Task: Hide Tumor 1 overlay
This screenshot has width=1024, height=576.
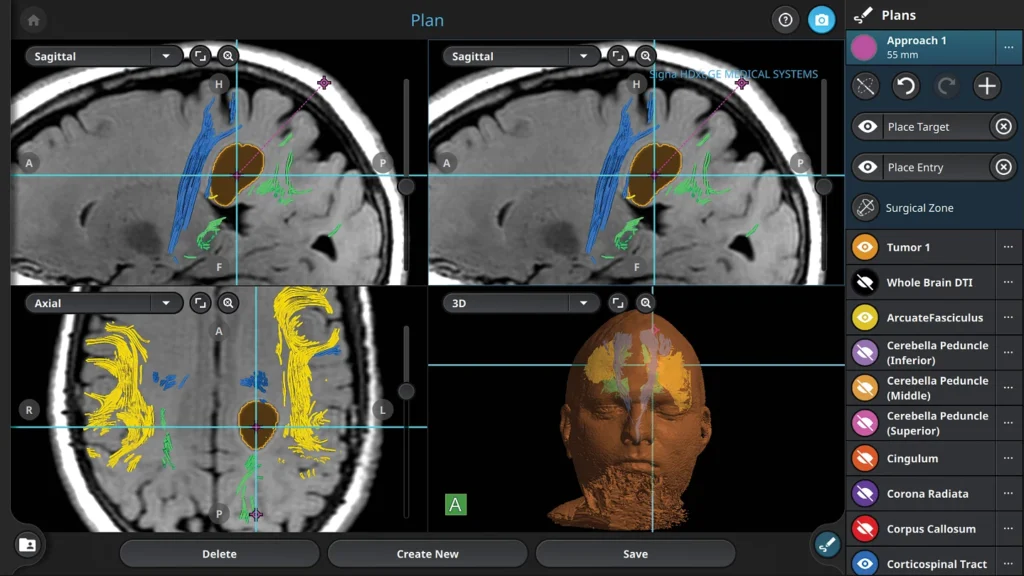Action: coord(865,248)
